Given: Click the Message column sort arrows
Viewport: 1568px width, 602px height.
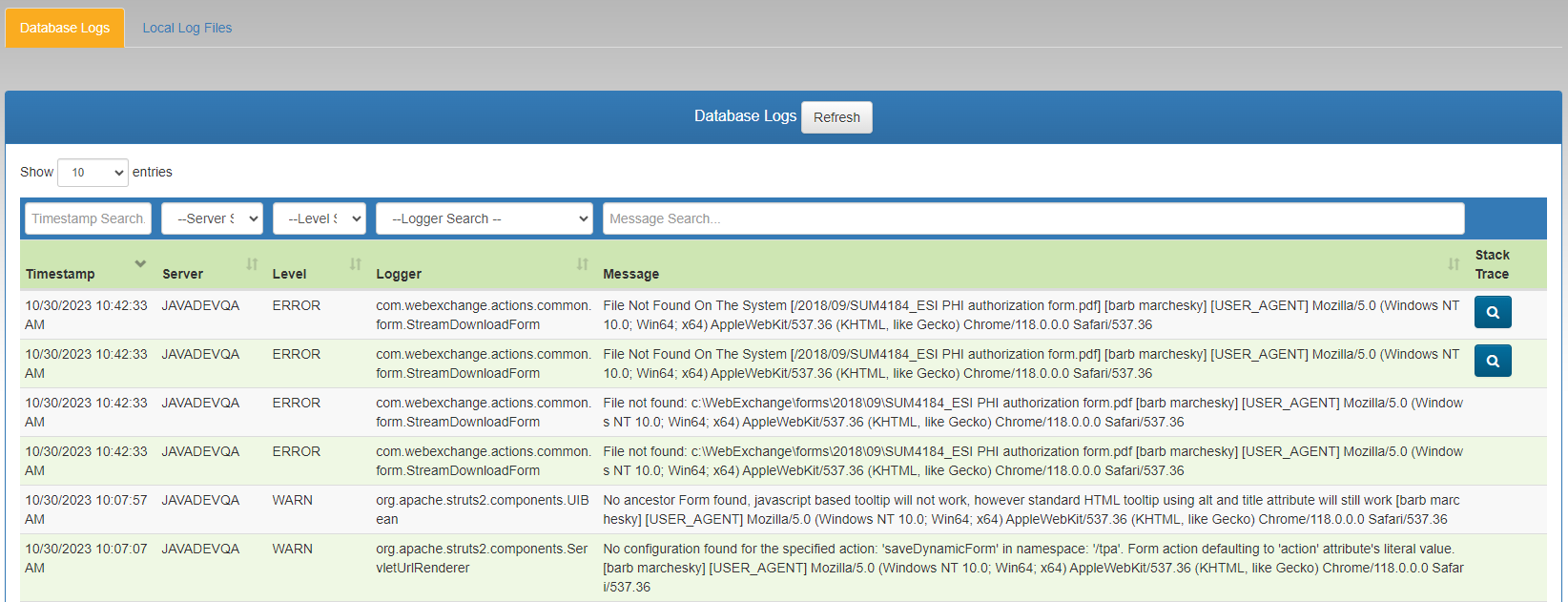Looking at the screenshot, I should click(x=1453, y=264).
